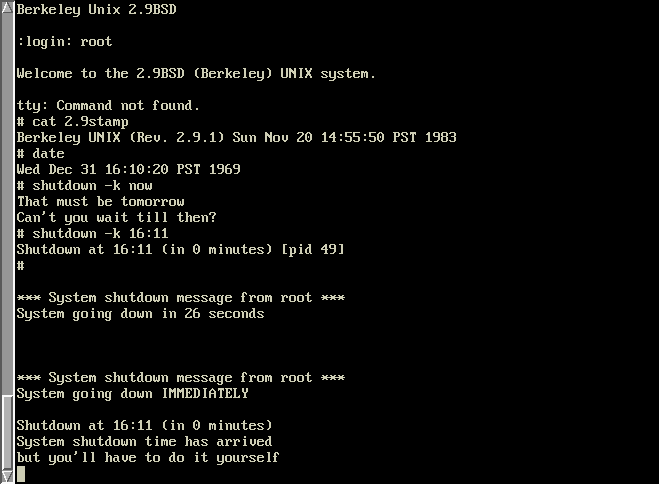This screenshot has width=659, height=484.
Task: Click the 'date' command line
Action: coord(41,153)
